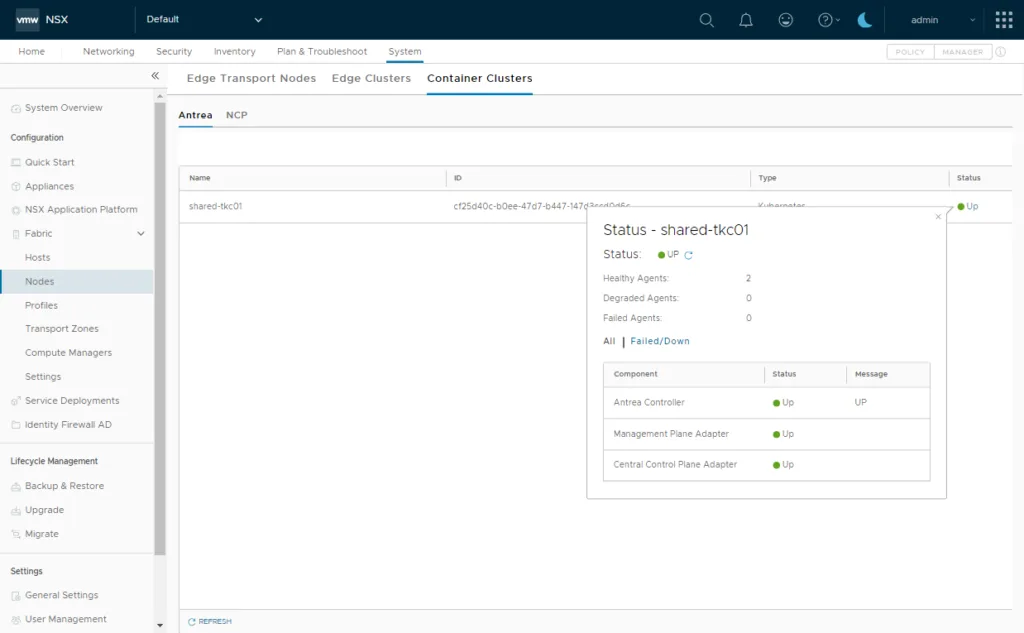Close the Status popup
This screenshot has height=633, width=1024.
938,217
